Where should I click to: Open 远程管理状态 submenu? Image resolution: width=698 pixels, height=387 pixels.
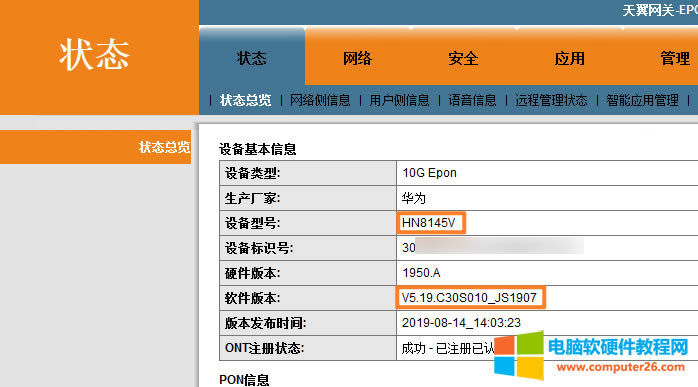551,100
